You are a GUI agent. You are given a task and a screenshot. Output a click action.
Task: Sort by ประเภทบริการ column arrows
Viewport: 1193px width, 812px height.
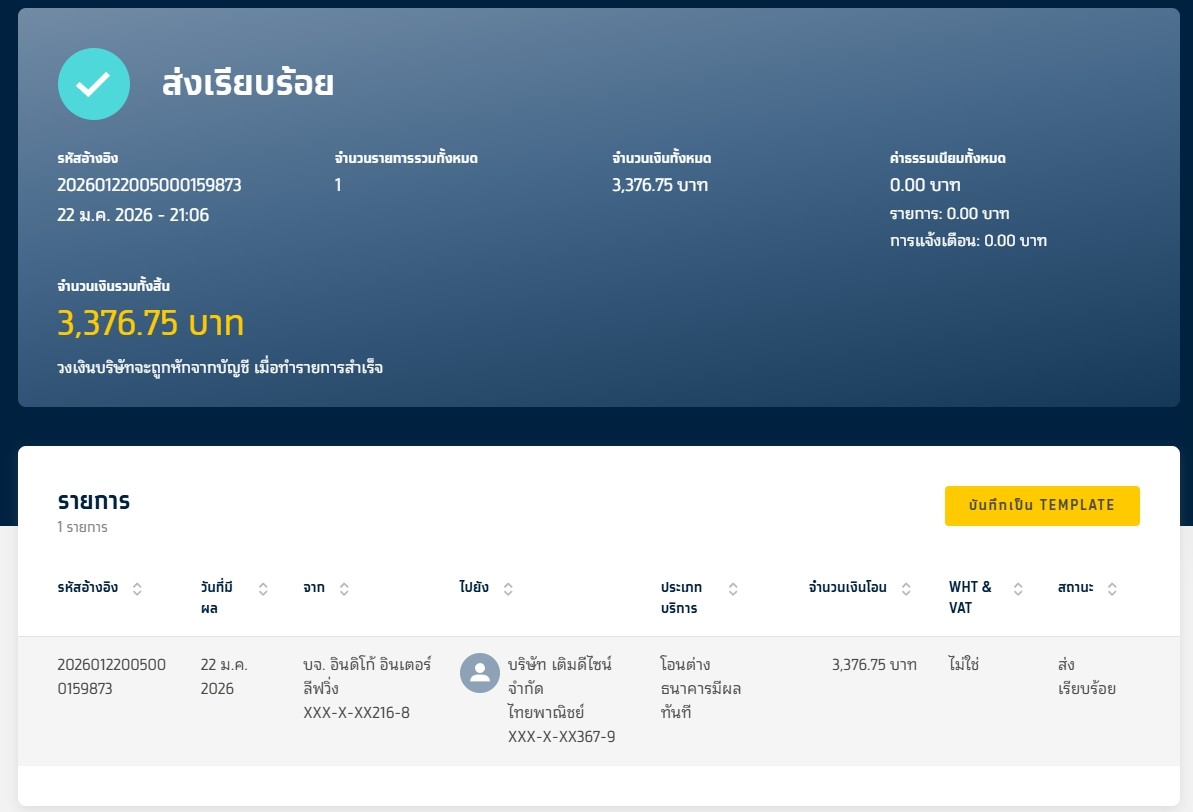[x=732, y=589]
